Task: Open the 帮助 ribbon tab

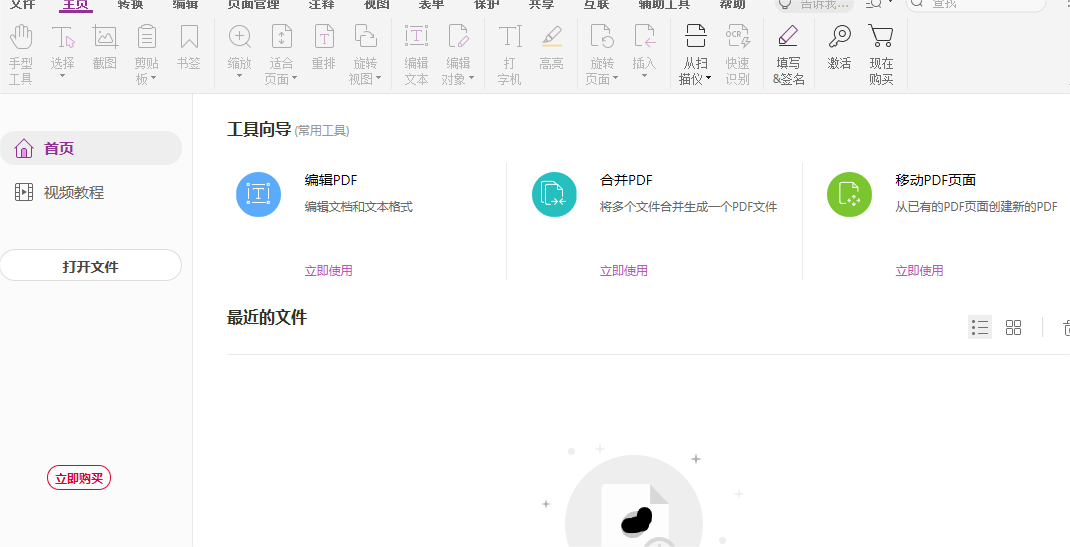Action: tap(732, 4)
